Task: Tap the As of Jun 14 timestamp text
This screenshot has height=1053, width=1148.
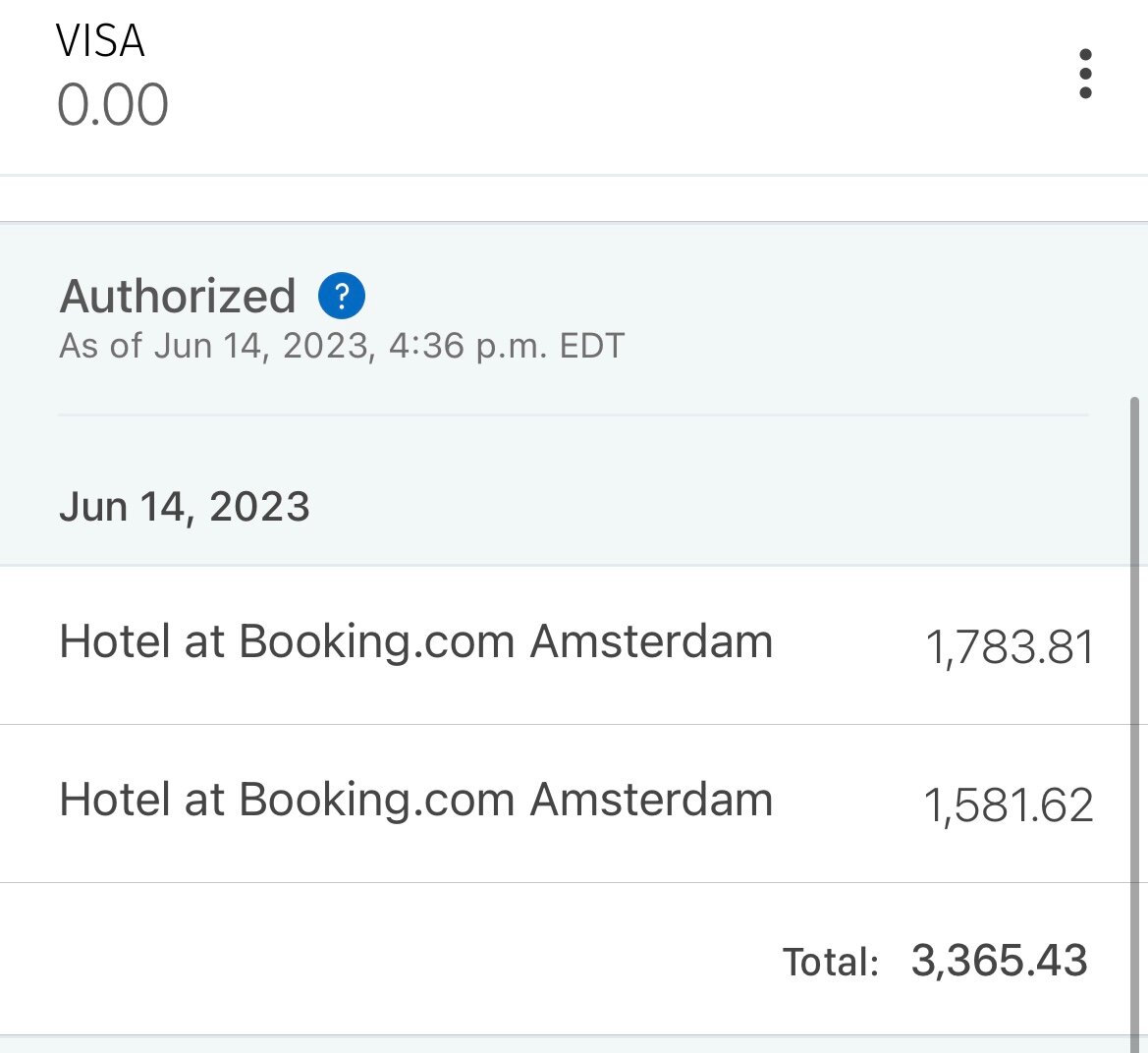Action: (x=342, y=346)
